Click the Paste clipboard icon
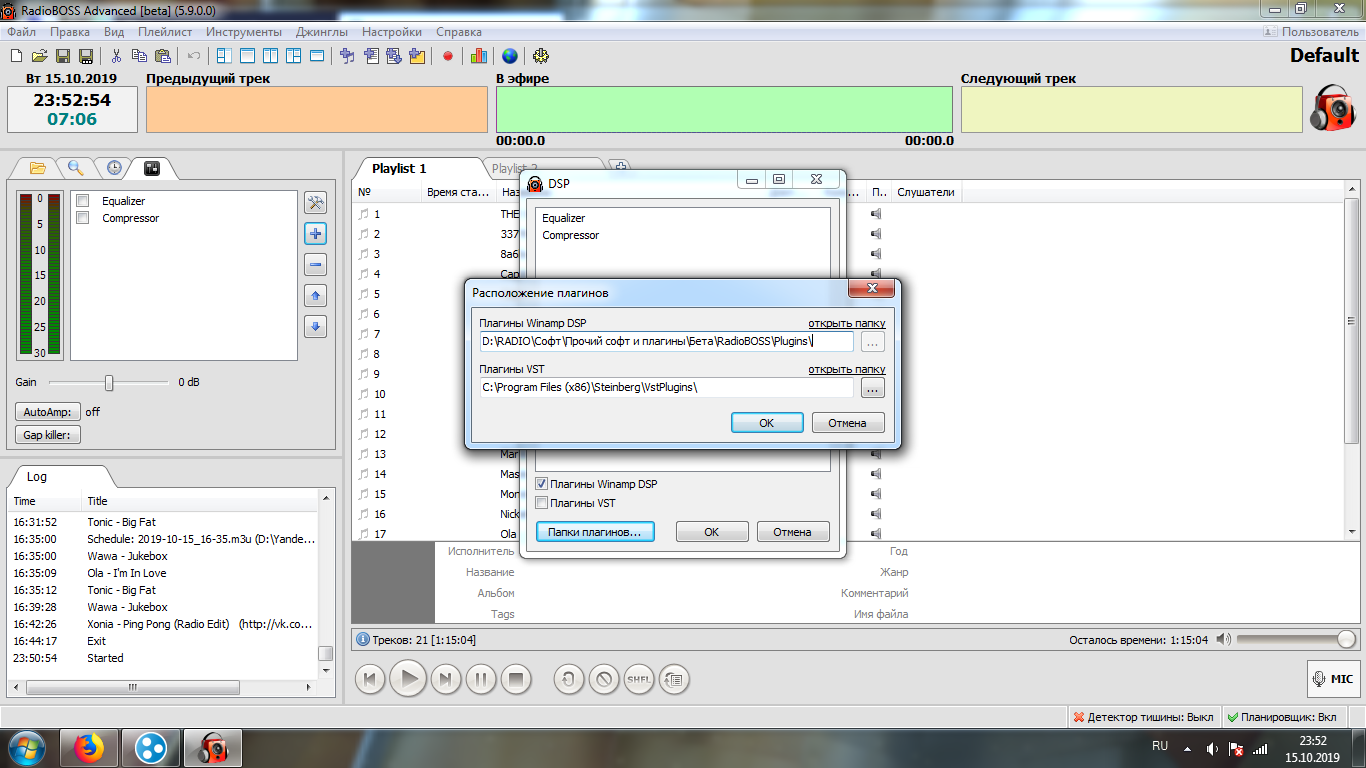 [x=163, y=56]
